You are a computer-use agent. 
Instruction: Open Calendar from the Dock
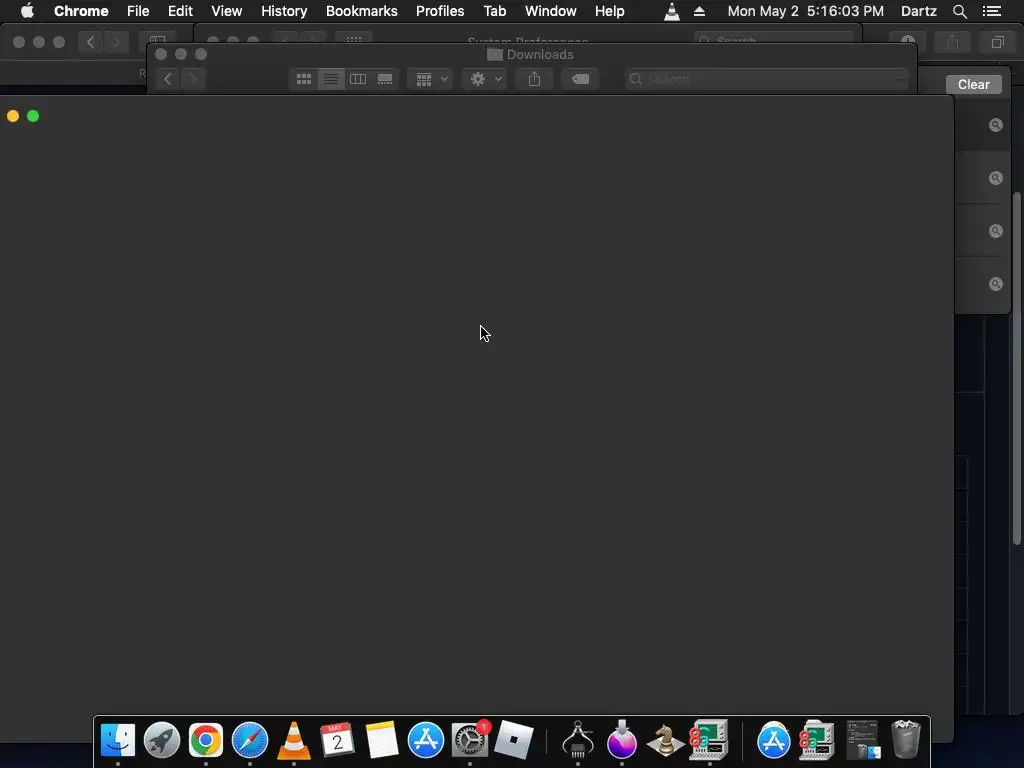(338, 740)
